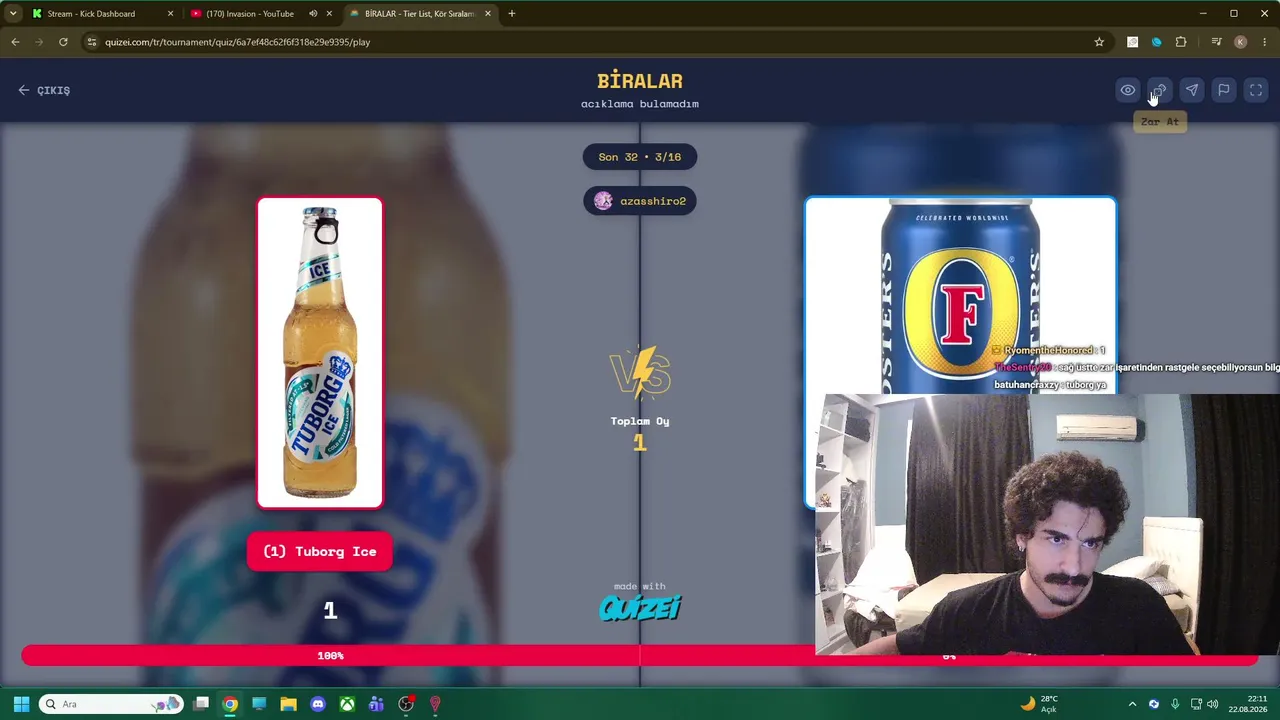Open OBS Studio from taskbar
The height and width of the screenshot is (720, 1280).
[x=406, y=704]
